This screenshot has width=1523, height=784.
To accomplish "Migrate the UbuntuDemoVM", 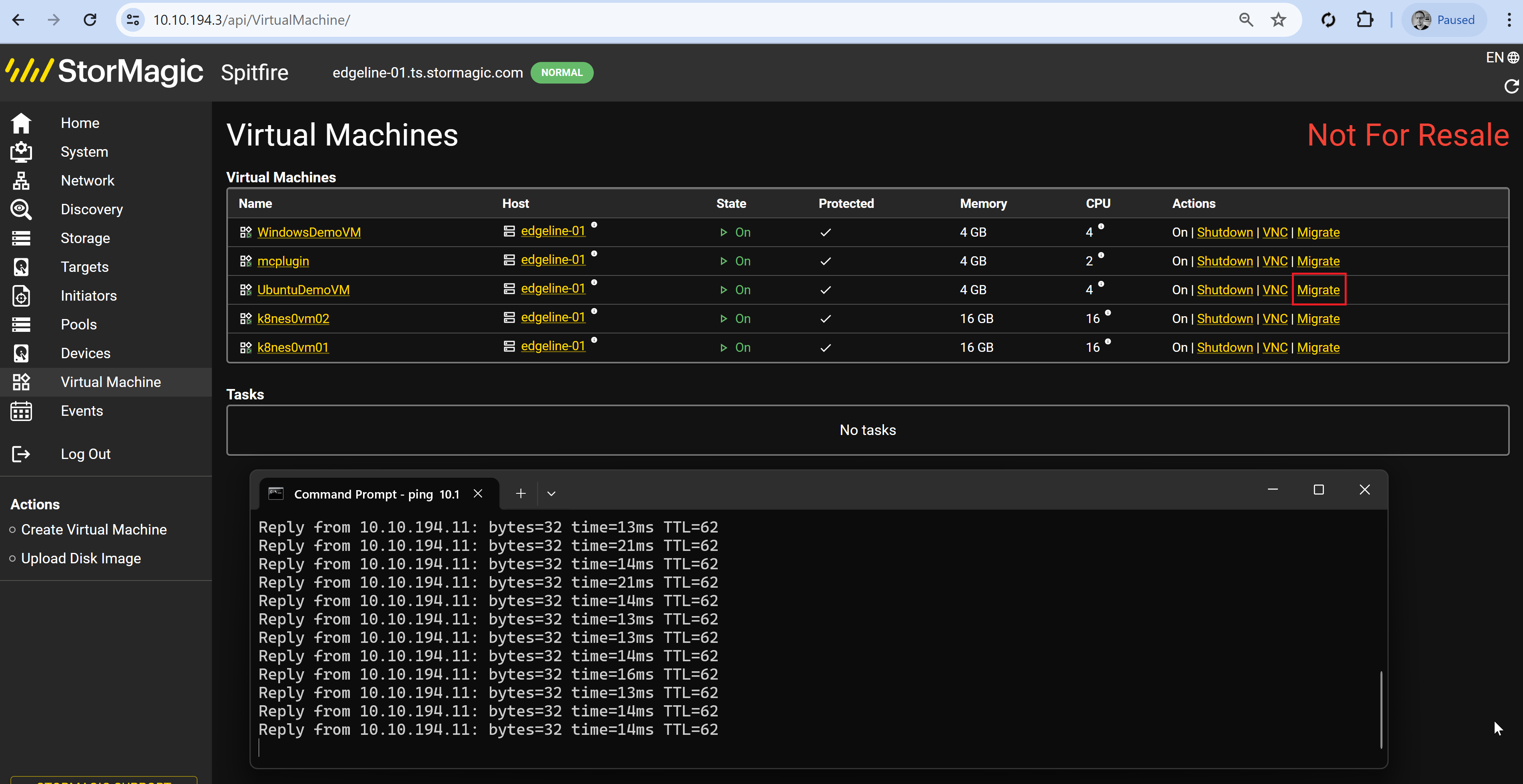I will click(x=1318, y=290).
